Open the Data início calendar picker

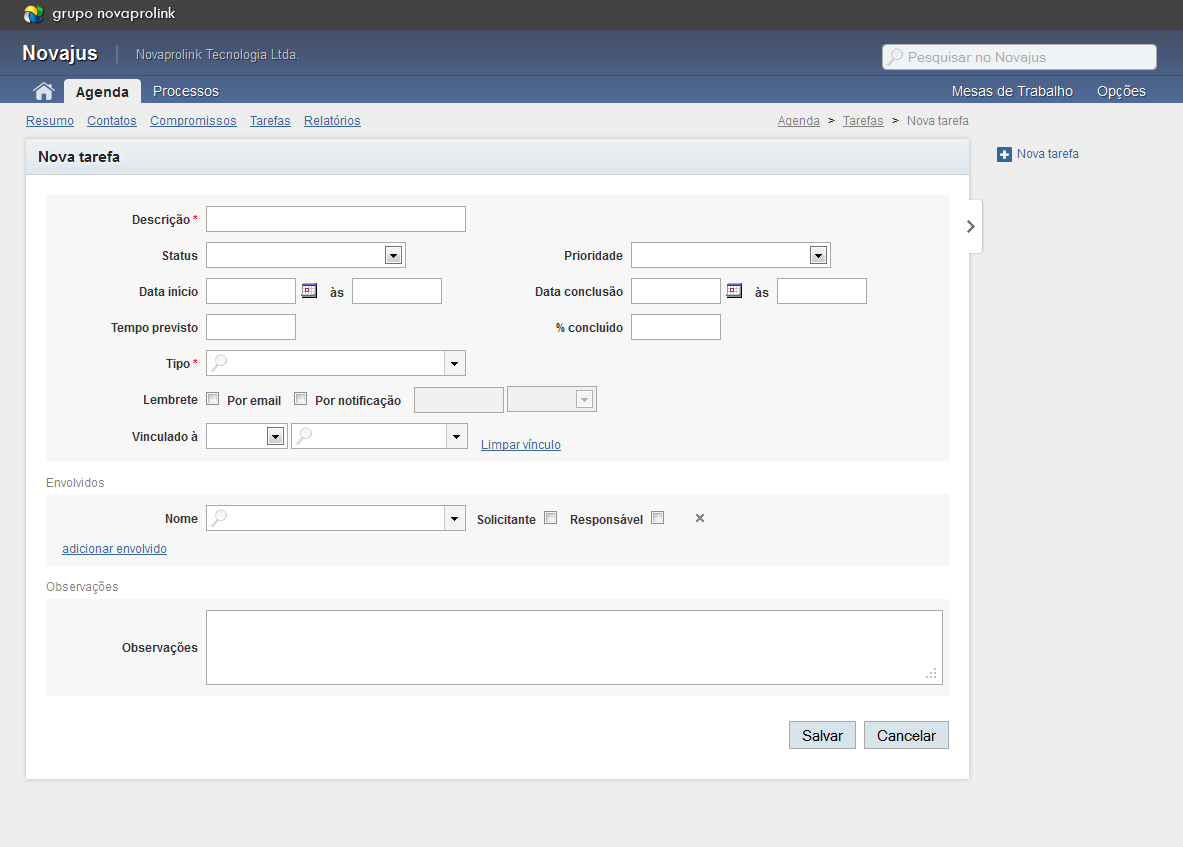tap(309, 291)
